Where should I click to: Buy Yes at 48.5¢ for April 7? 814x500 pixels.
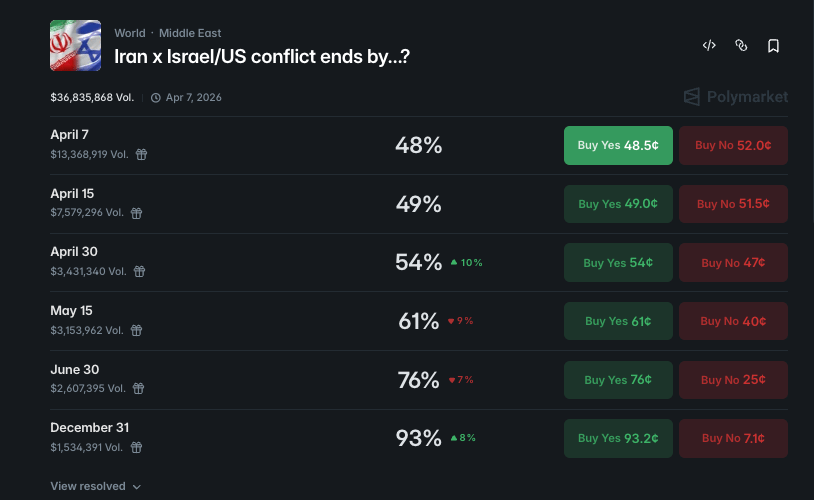[x=618, y=146]
